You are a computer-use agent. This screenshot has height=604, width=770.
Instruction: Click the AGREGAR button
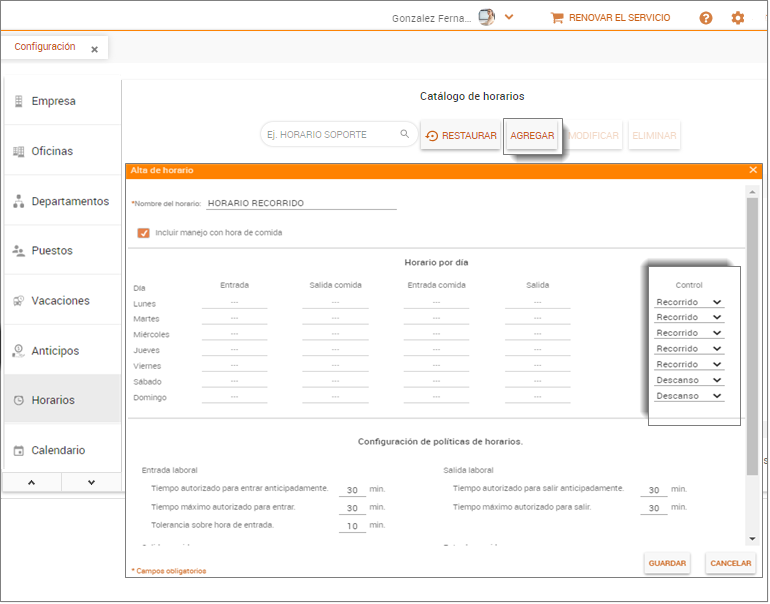point(532,136)
